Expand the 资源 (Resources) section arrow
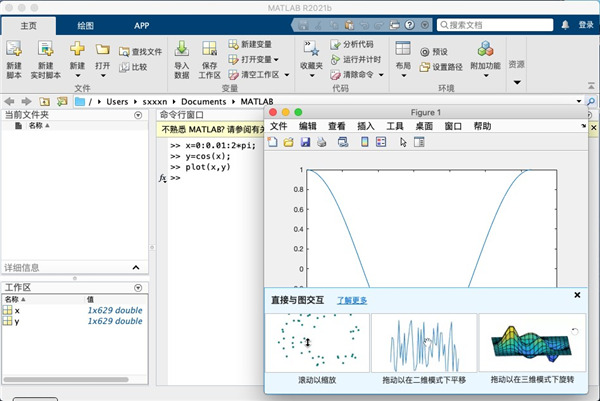 tap(517, 82)
